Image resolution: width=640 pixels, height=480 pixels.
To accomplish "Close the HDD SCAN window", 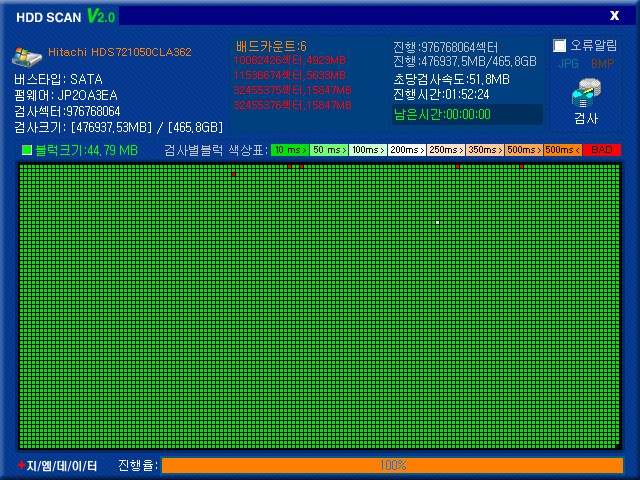I will [614, 16].
